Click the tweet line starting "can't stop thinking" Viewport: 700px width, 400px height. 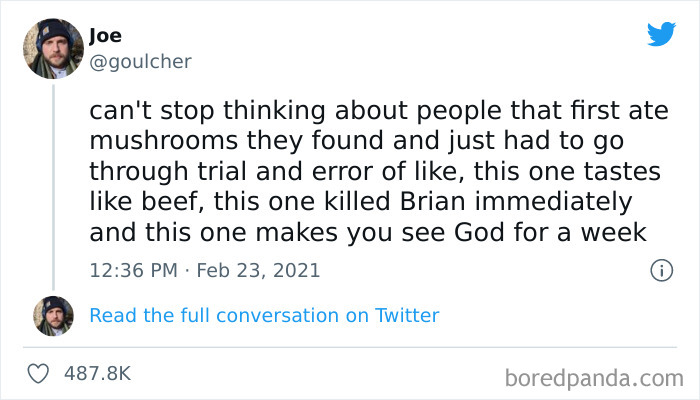[x=379, y=109]
